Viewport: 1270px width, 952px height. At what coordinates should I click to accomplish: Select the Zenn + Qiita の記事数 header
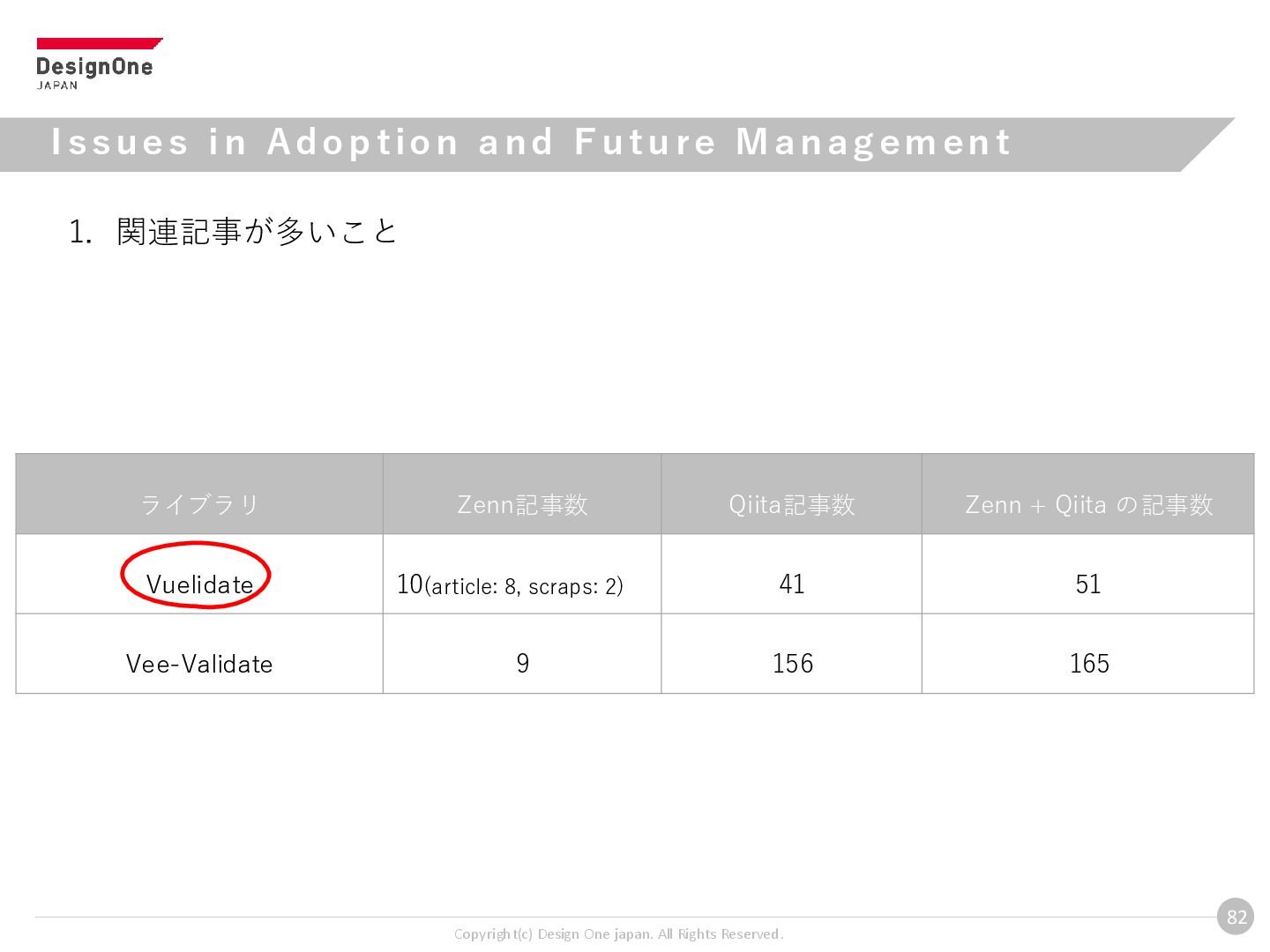[x=1088, y=504]
